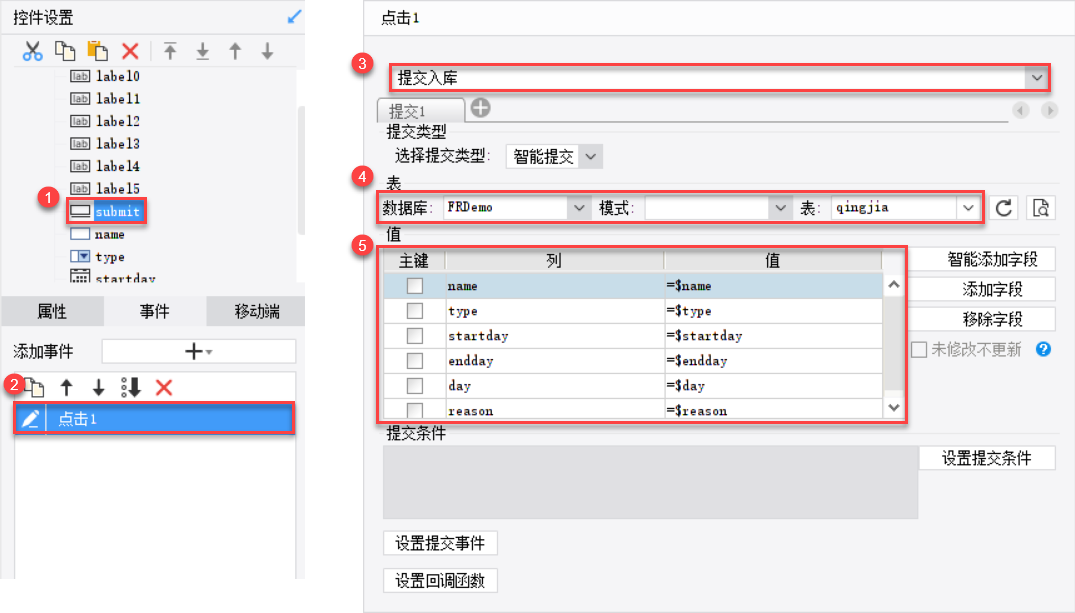Toggle primary key checkbox for day row
The width and height of the screenshot is (1075, 613).
[x=415, y=385]
